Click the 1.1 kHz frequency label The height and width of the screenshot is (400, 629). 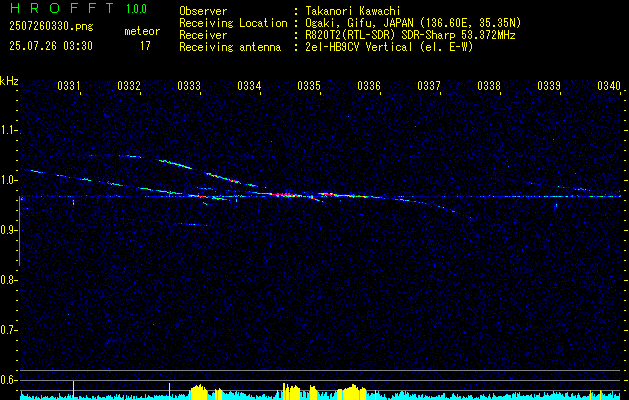(8, 130)
